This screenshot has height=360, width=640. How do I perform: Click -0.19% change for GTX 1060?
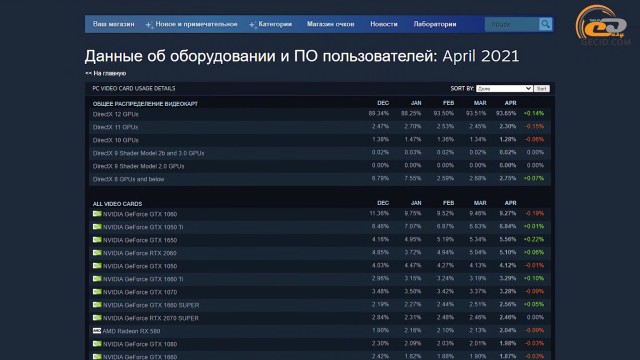pyautogui.click(x=534, y=213)
